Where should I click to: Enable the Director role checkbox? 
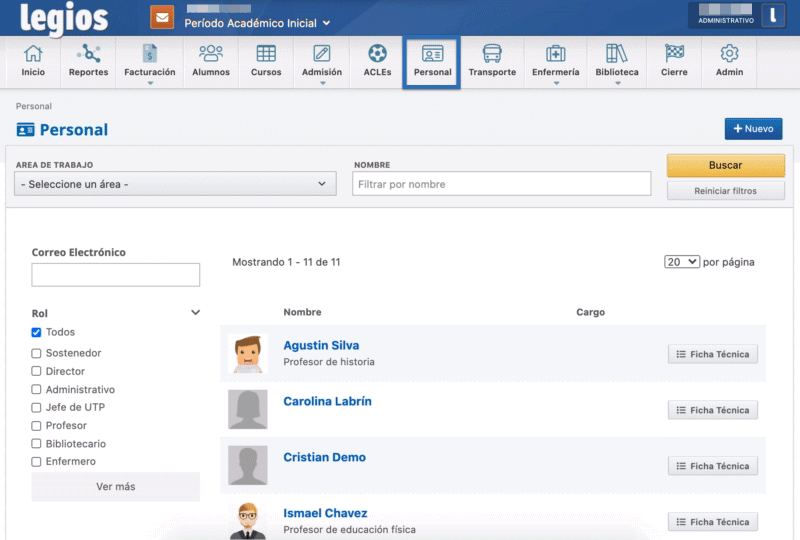pos(37,372)
